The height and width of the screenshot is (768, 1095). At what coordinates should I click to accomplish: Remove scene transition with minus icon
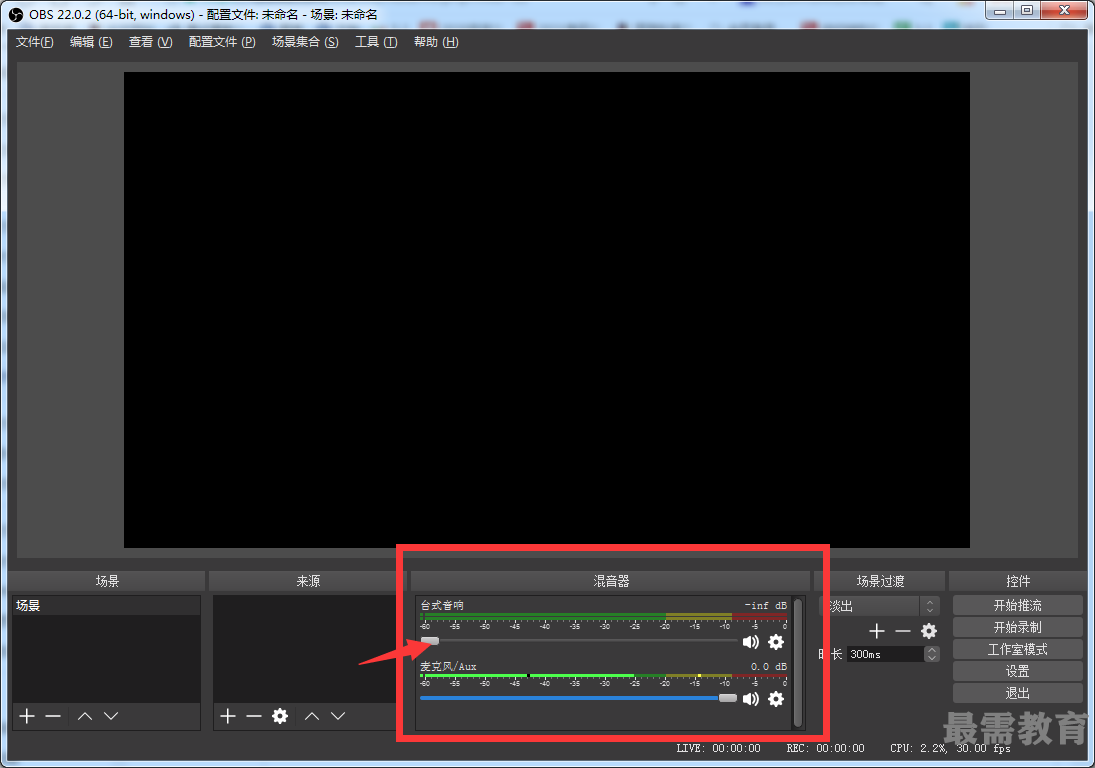tap(903, 631)
